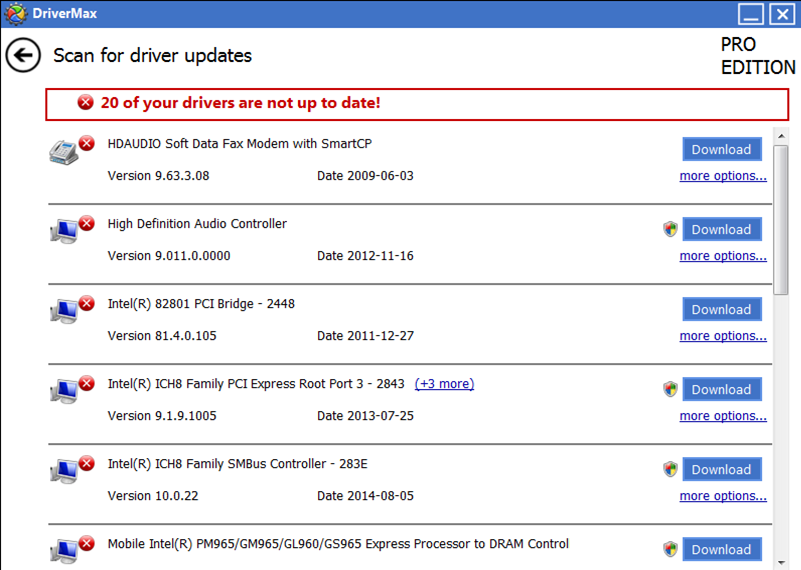Screen dimensions: 801x570
Task: Download the Mobile Intel PM965 Express Processor driver
Action: point(722,549)
